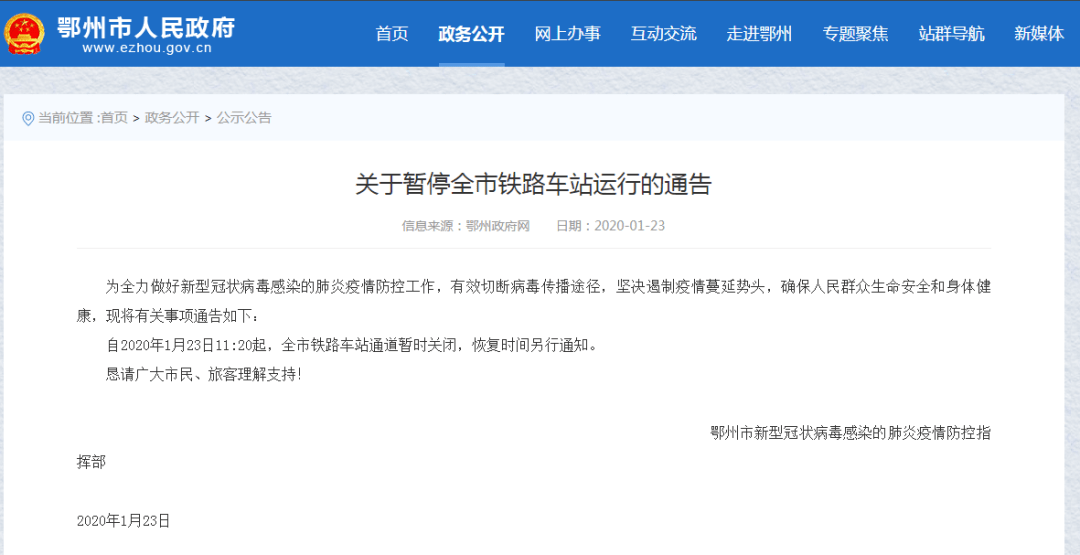Click the 鄂州市人民政府 site title
The width and height of the screenshot is (1080, 555).
pos(146,26)
